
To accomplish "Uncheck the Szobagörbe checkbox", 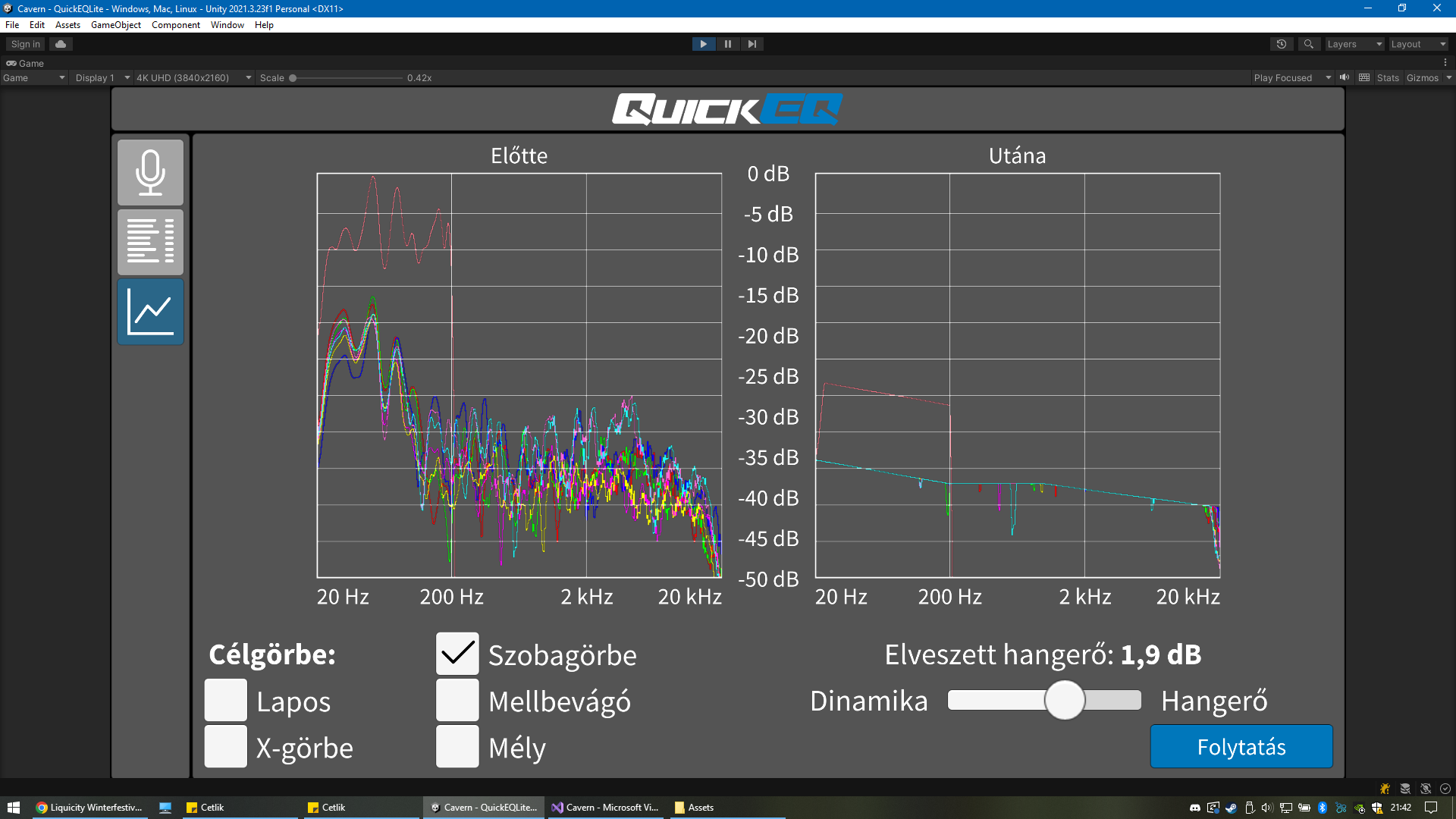I will tap(457, 654).
